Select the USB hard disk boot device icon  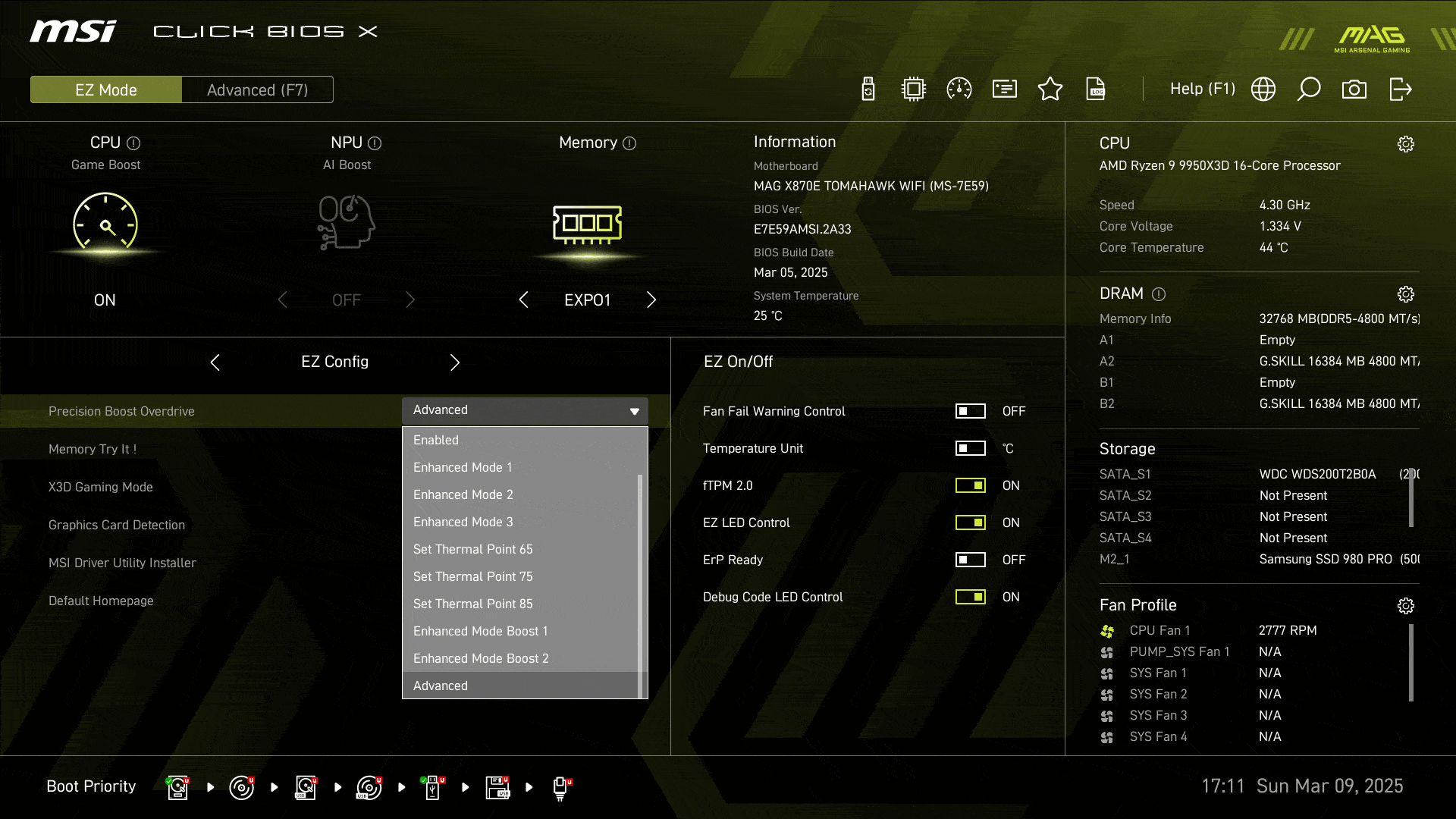(x=306, y=787)
